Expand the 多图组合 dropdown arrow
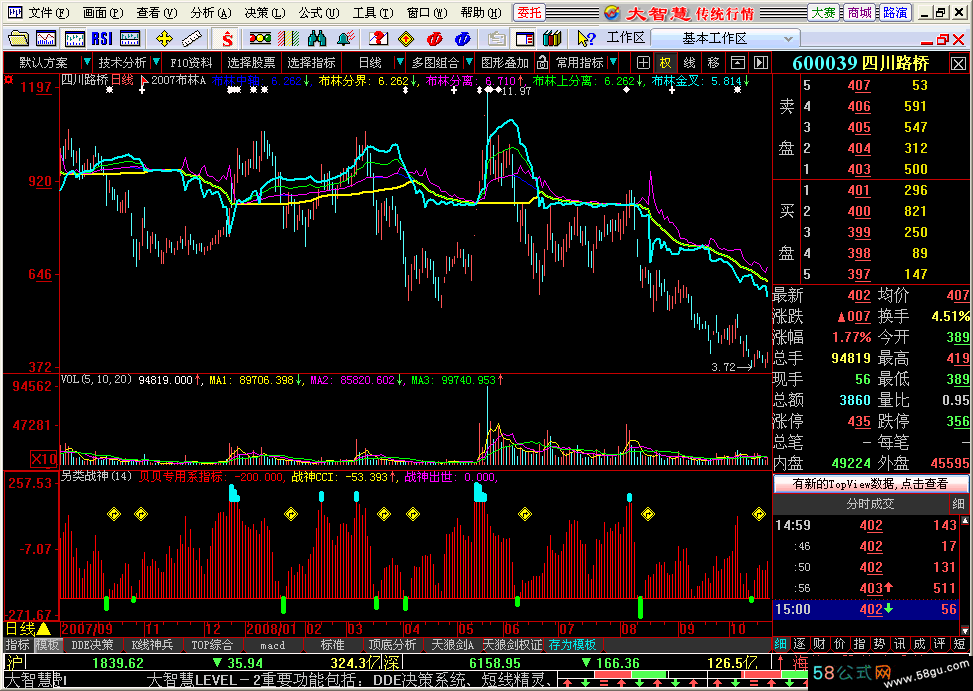The height and width of the screenshot is (691, 973). point(469,62)
